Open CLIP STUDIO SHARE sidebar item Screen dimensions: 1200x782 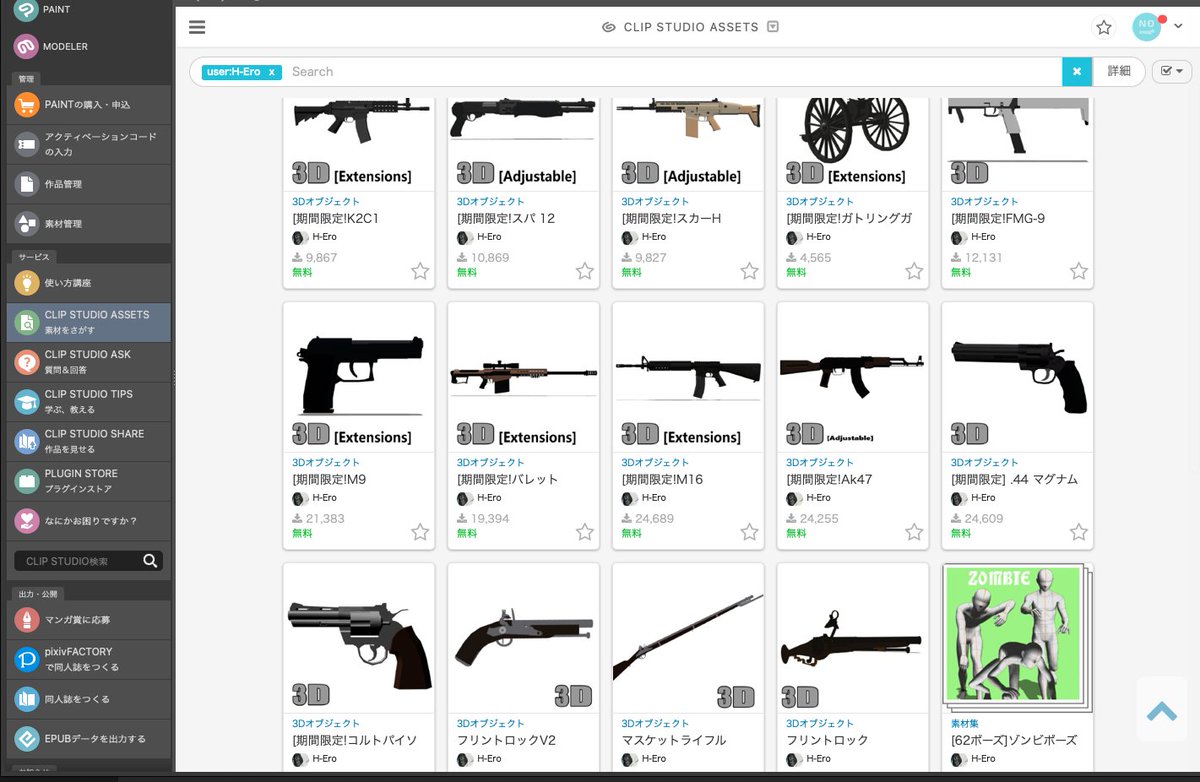coord(89,441)
